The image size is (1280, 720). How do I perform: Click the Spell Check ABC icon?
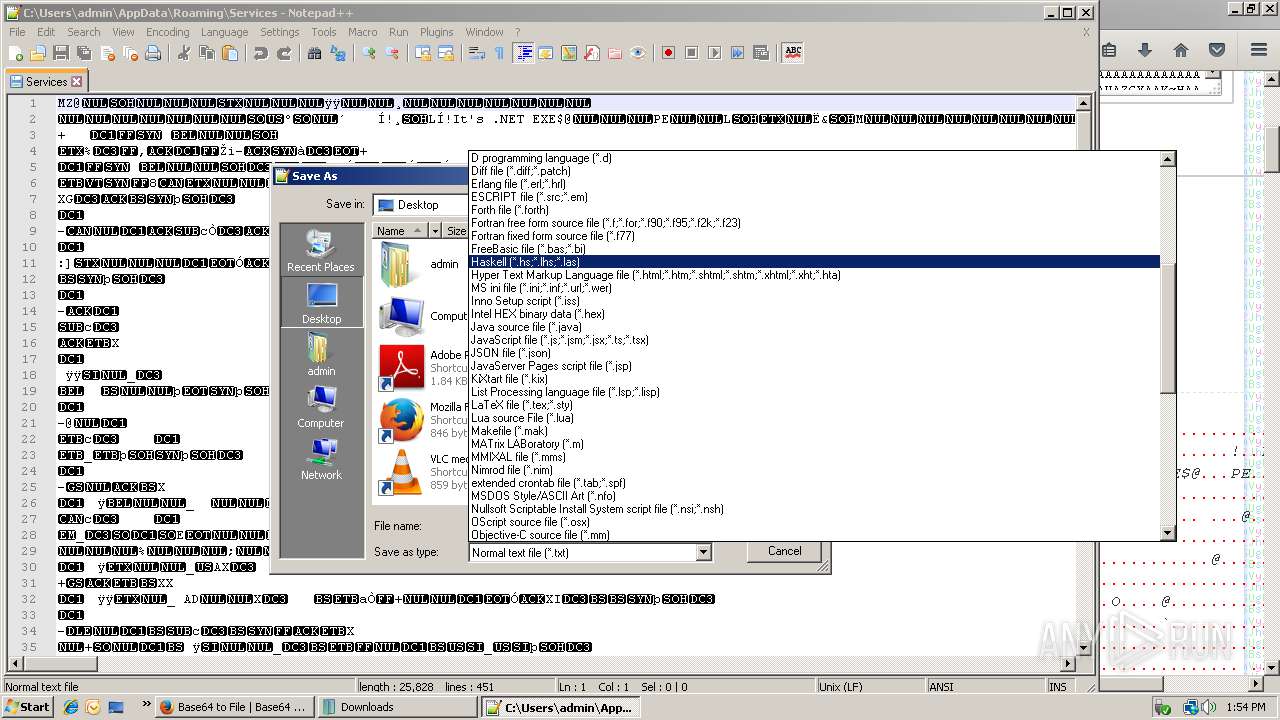click(793, 53)
